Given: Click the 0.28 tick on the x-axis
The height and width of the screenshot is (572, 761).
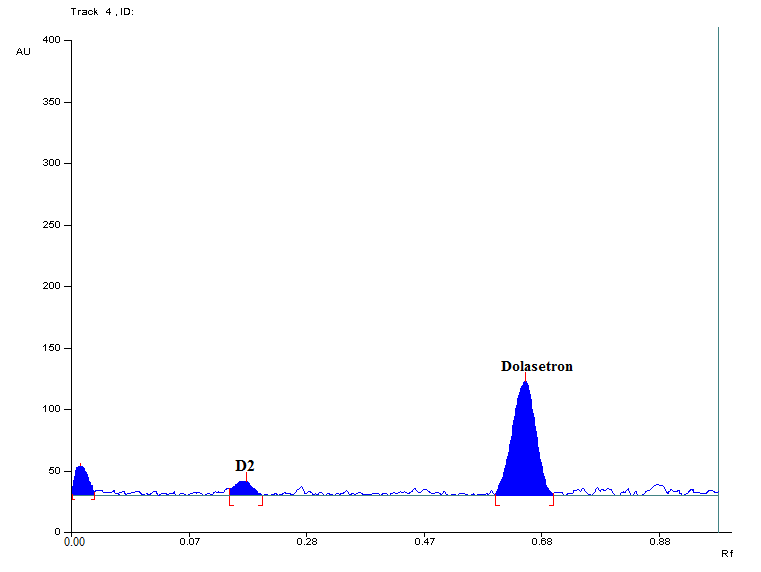Looking at the screenshot, I should pos(306,543).
